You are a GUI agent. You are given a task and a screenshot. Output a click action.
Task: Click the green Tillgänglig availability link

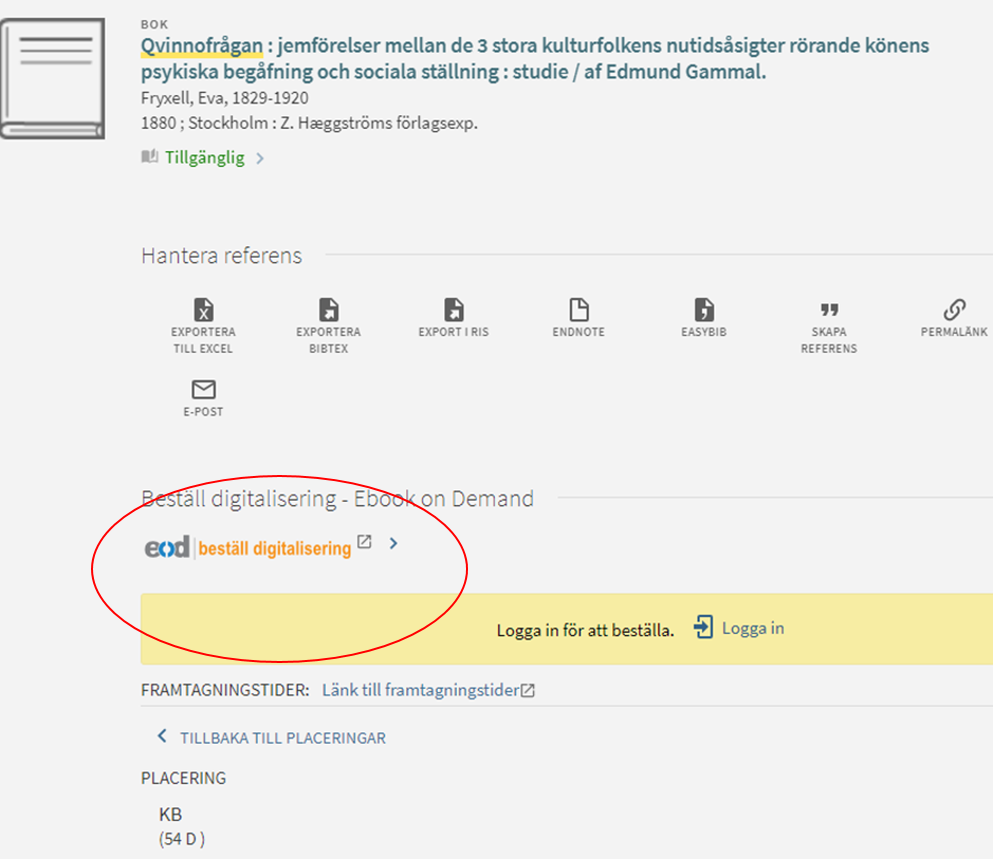[205, 158]
